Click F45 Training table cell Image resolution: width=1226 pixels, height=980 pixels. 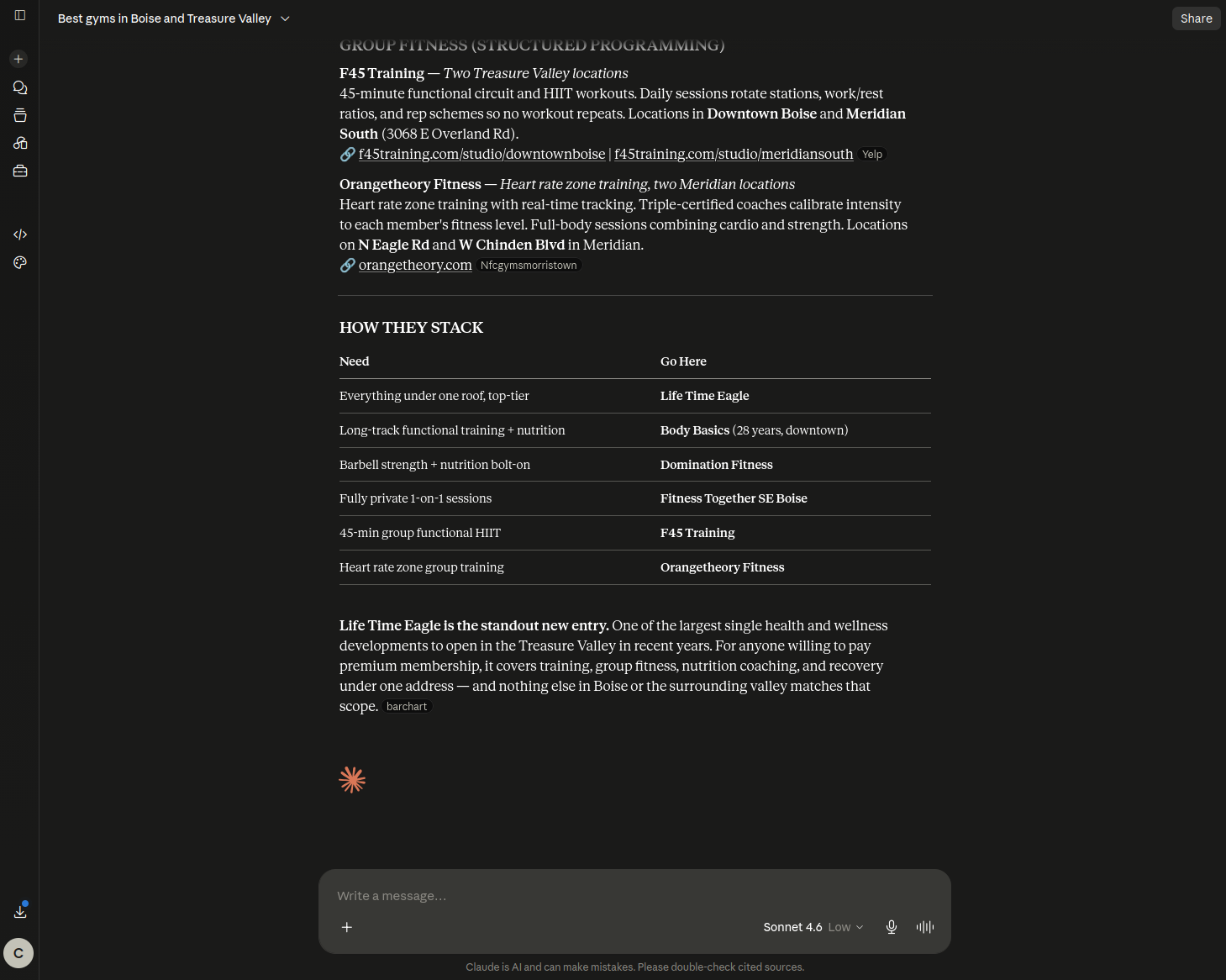pos(697,533)
